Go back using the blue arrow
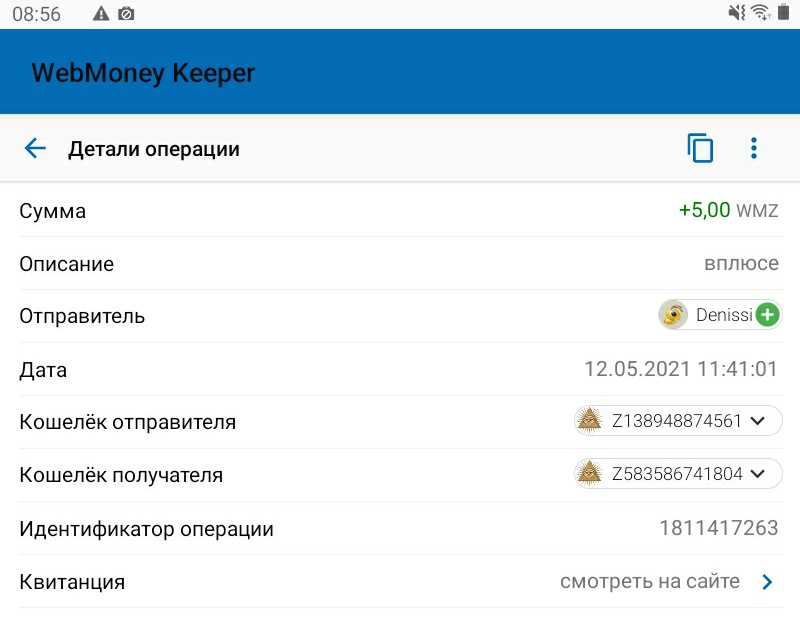This screenshot has height=631, width=800. click(x=35, y=149)
